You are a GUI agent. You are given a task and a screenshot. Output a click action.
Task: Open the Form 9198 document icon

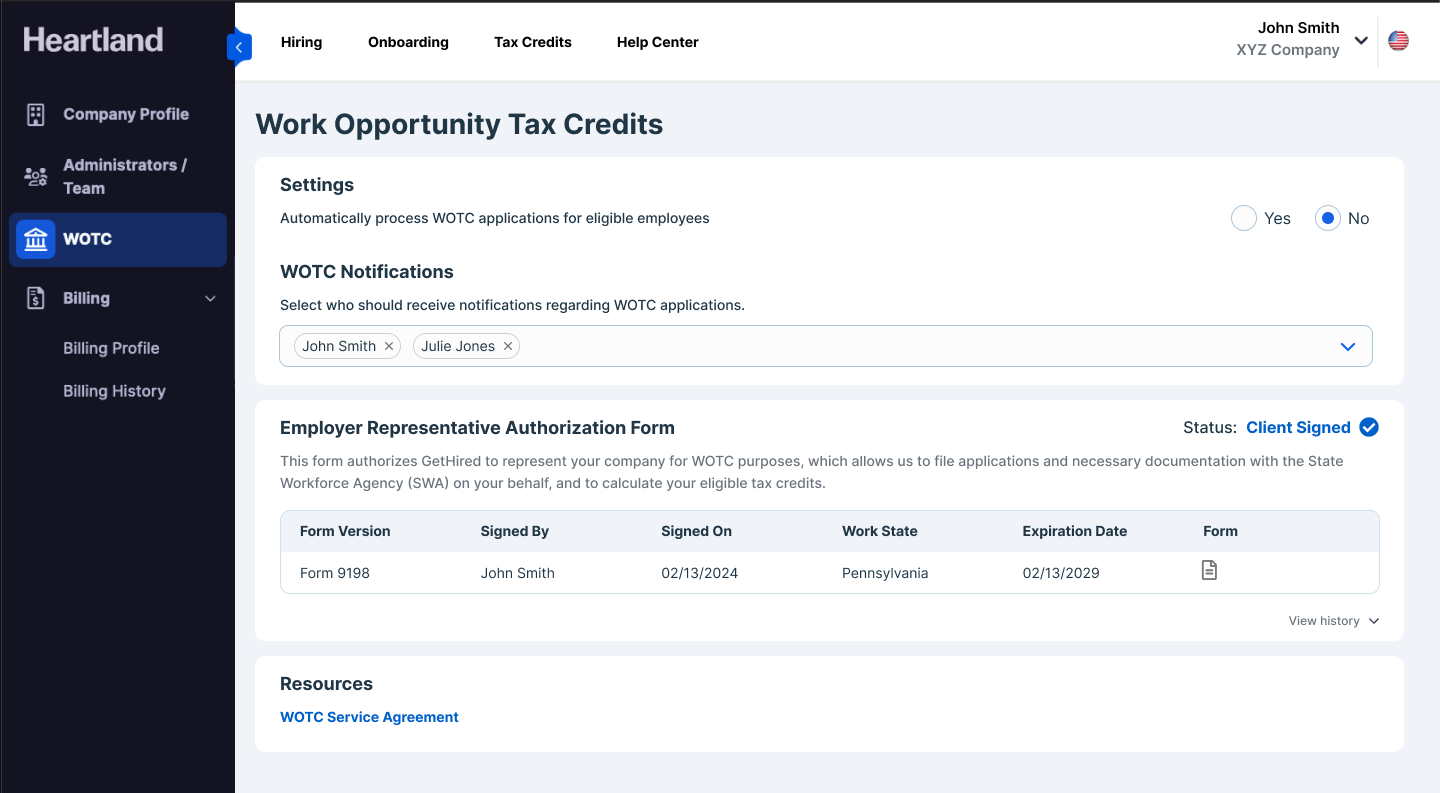pos(1209,571)
